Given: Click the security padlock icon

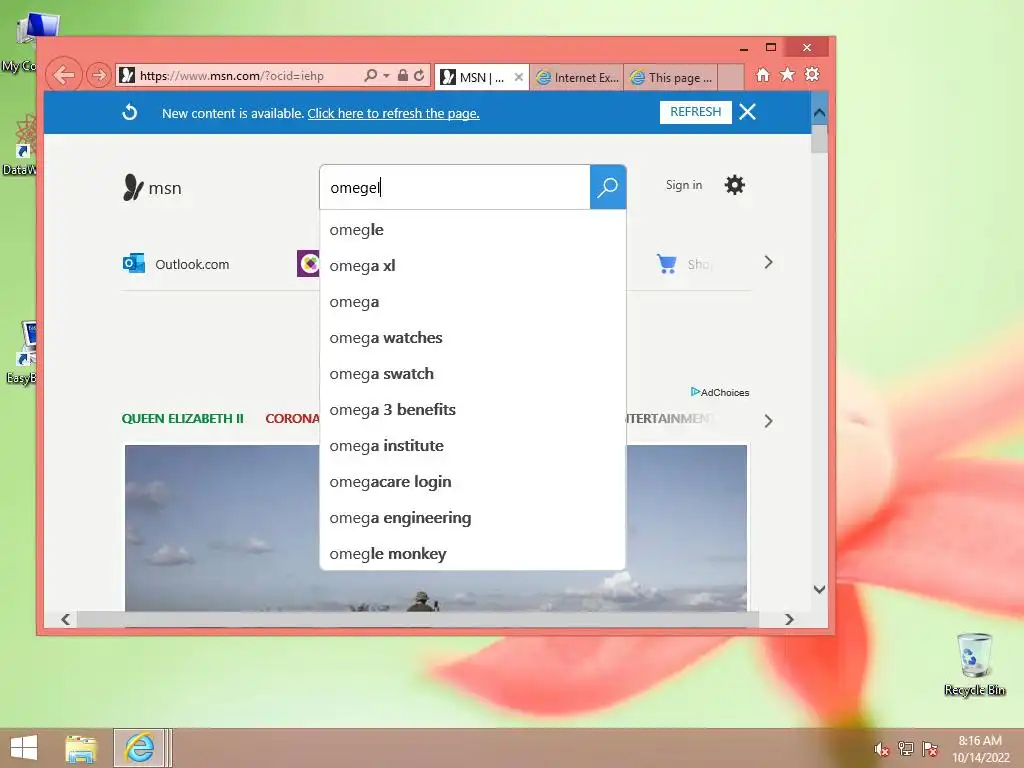Looking at the screenshot, I should coord(403,76).
